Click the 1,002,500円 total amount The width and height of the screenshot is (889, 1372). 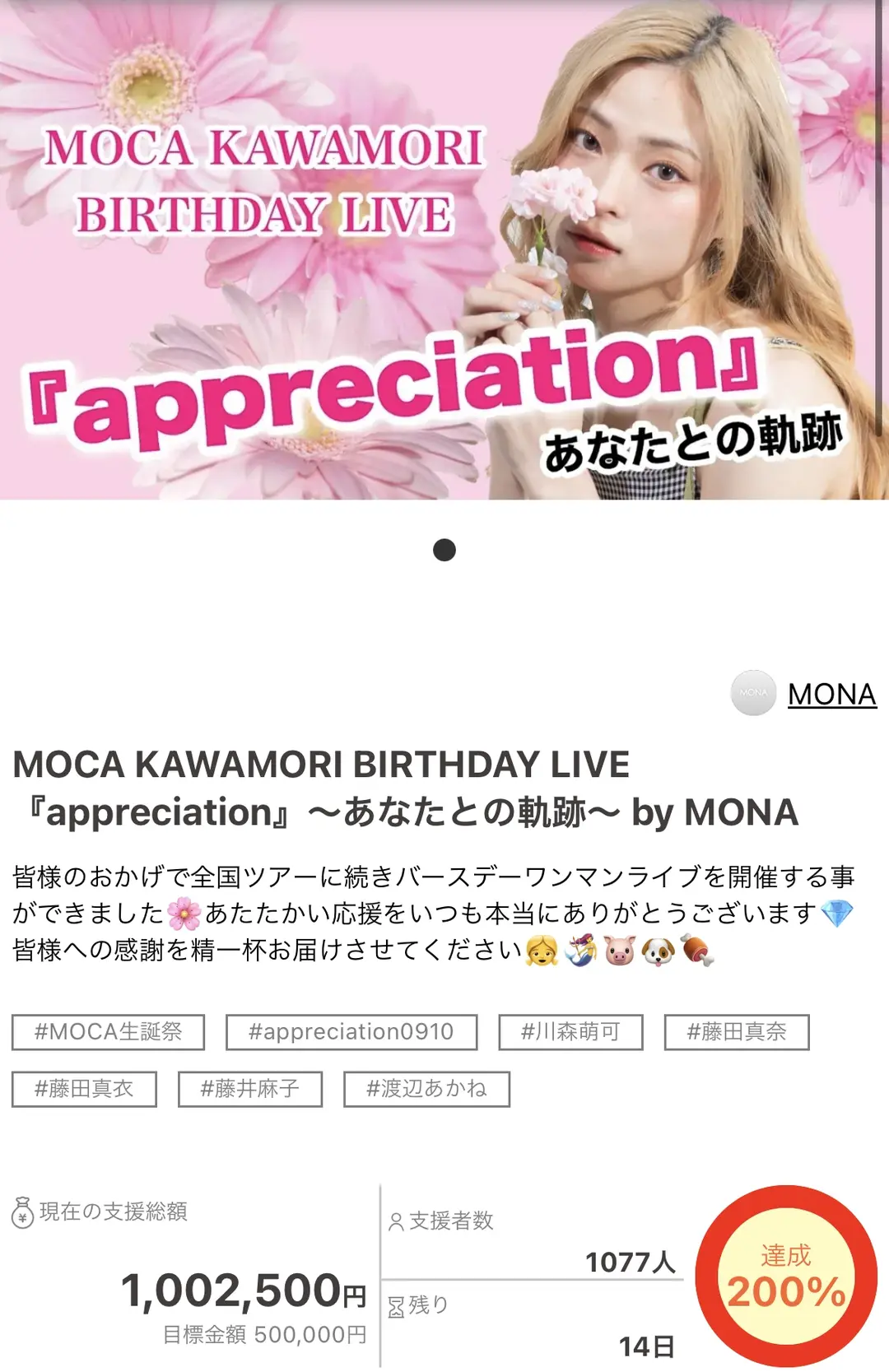coord(244,1291)
